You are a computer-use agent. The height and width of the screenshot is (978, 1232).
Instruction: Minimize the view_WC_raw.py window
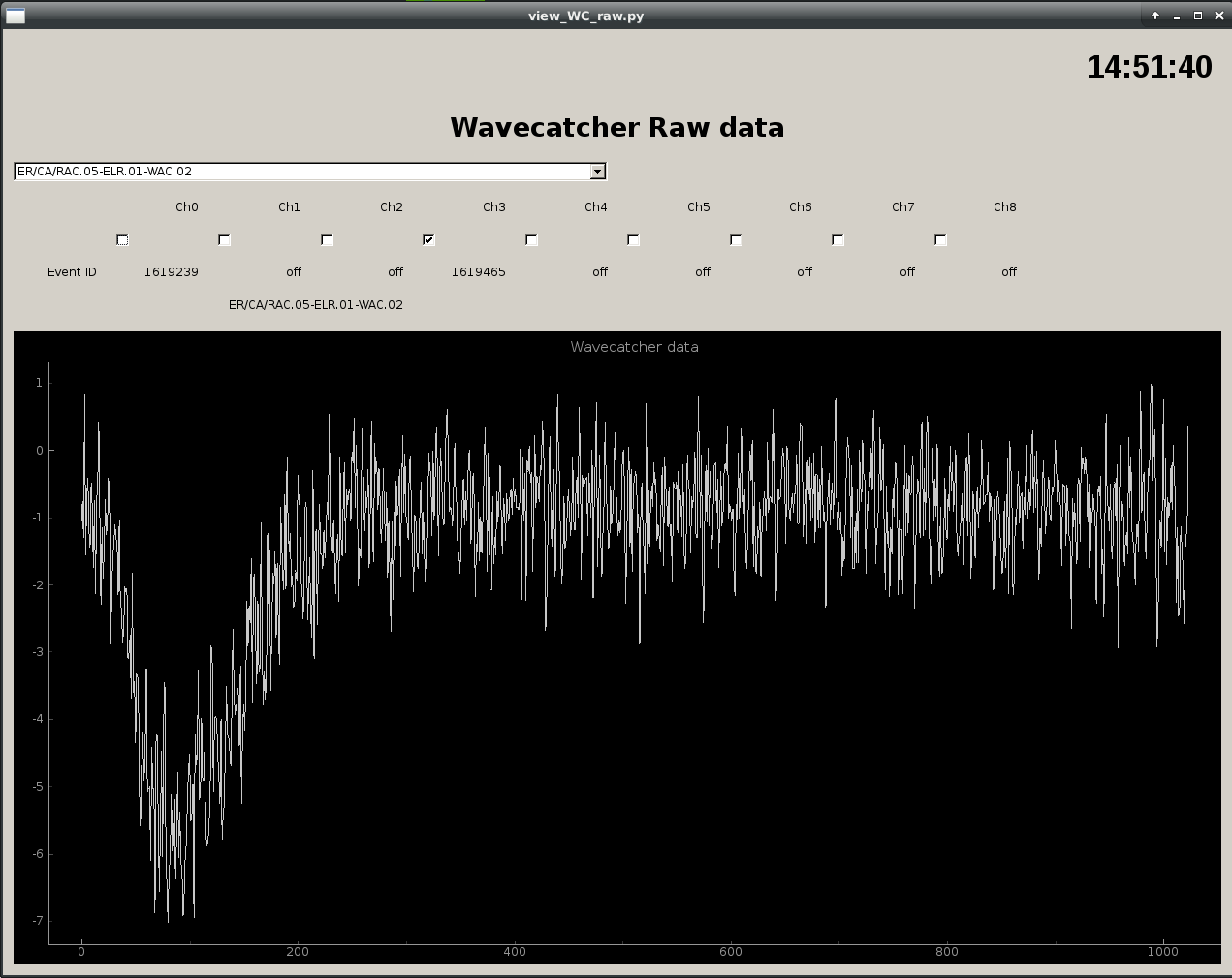click(1177, 16)
